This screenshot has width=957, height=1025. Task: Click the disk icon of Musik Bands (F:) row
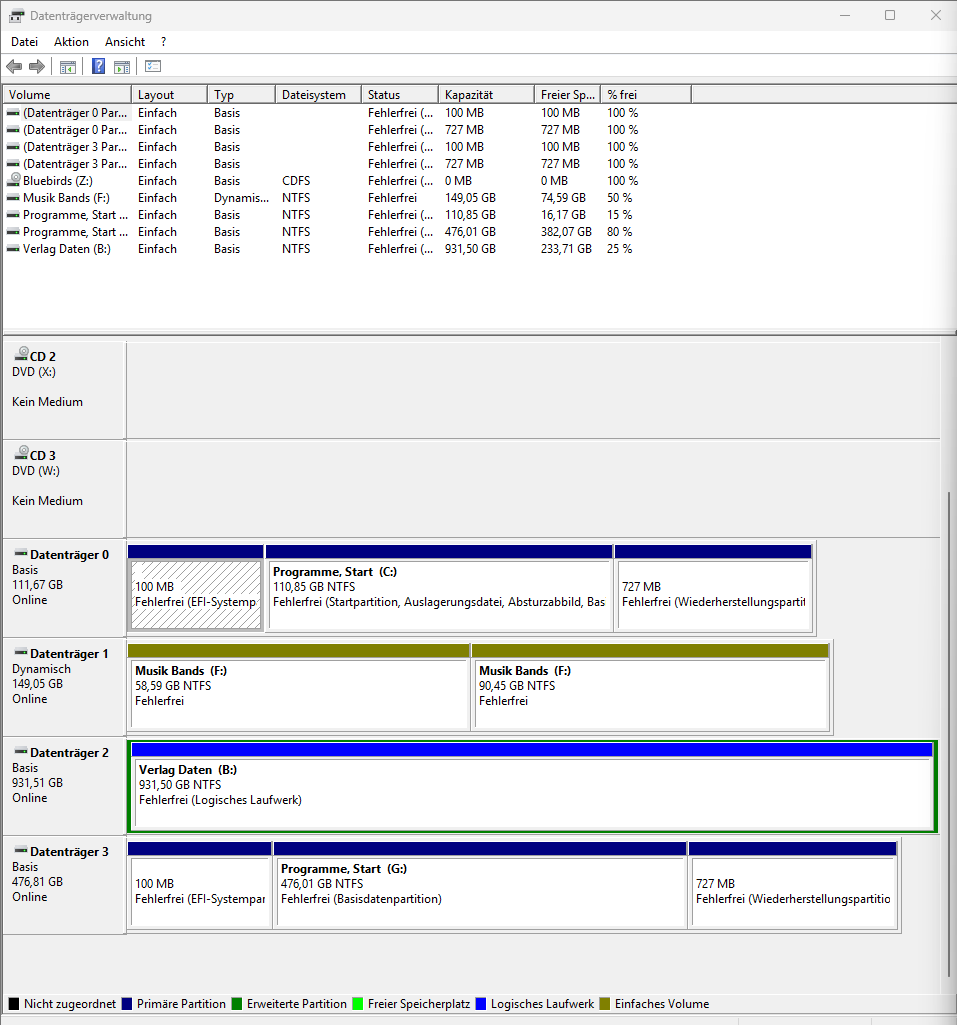13,197
